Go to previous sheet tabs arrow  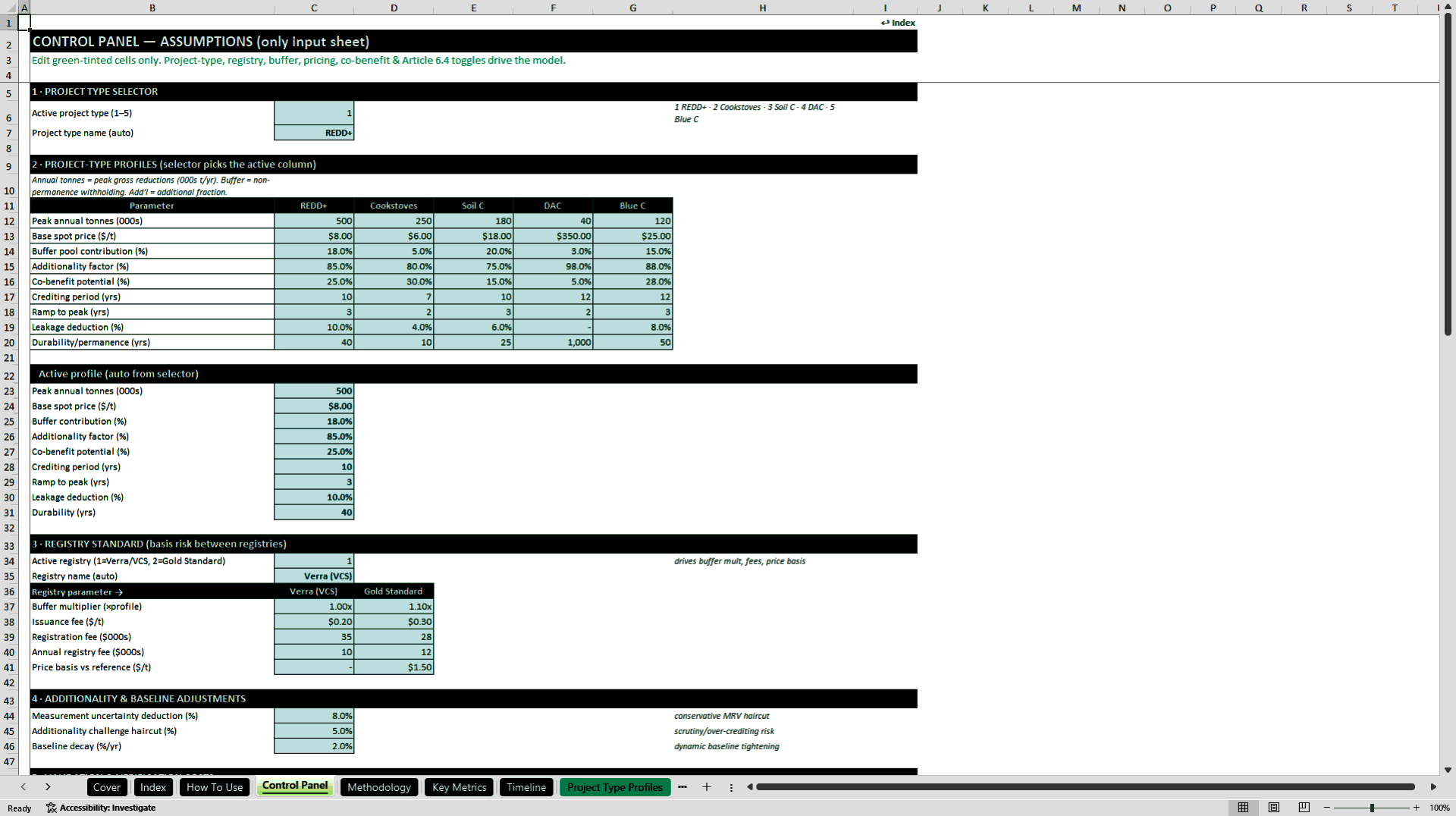click(24, 787)
